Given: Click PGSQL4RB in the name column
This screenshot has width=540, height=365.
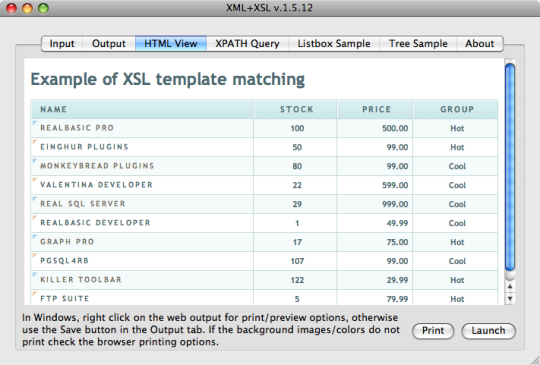Looking at the screenshot, I should point(64,260).
